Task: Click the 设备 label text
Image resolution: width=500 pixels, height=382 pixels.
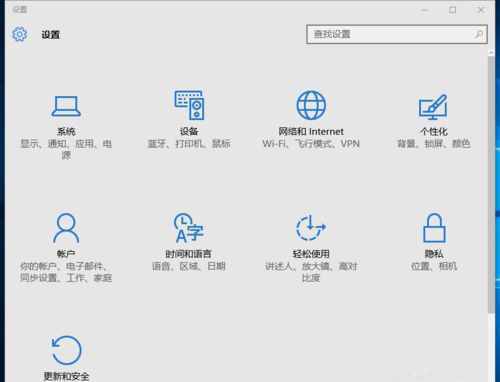Action: (x=189, y=131)
